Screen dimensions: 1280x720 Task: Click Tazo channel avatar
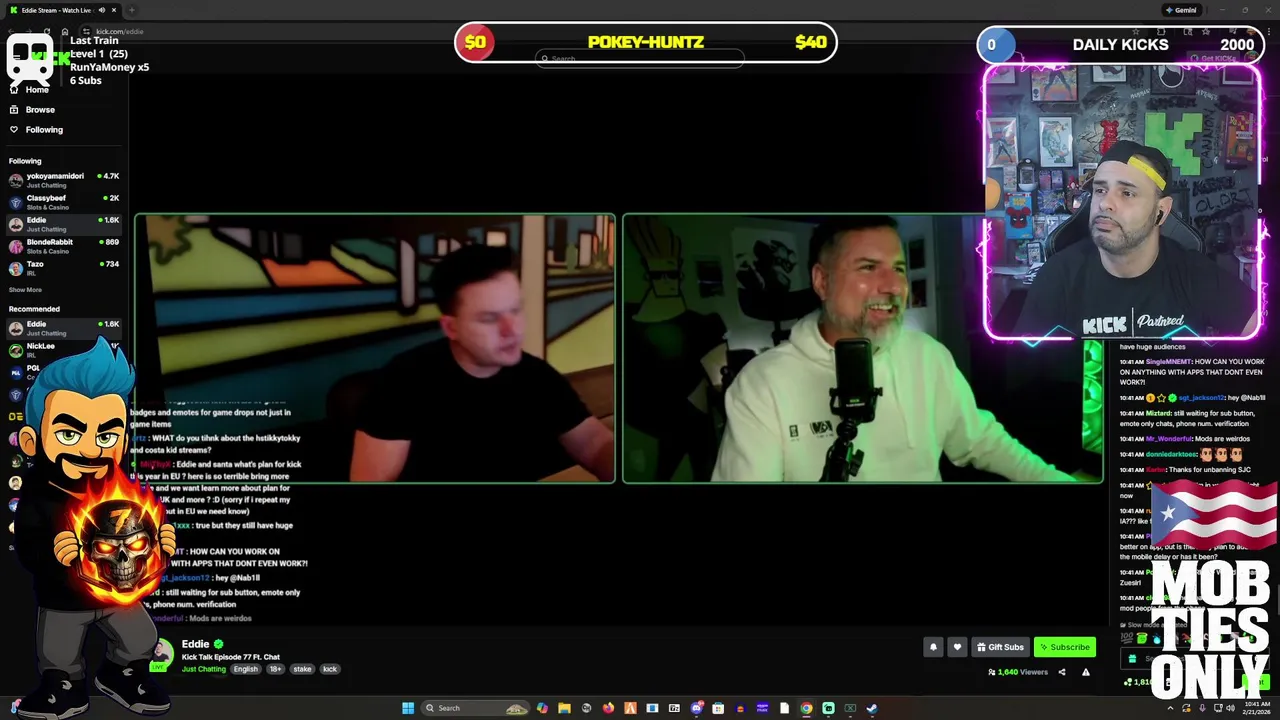coord(15,268)
